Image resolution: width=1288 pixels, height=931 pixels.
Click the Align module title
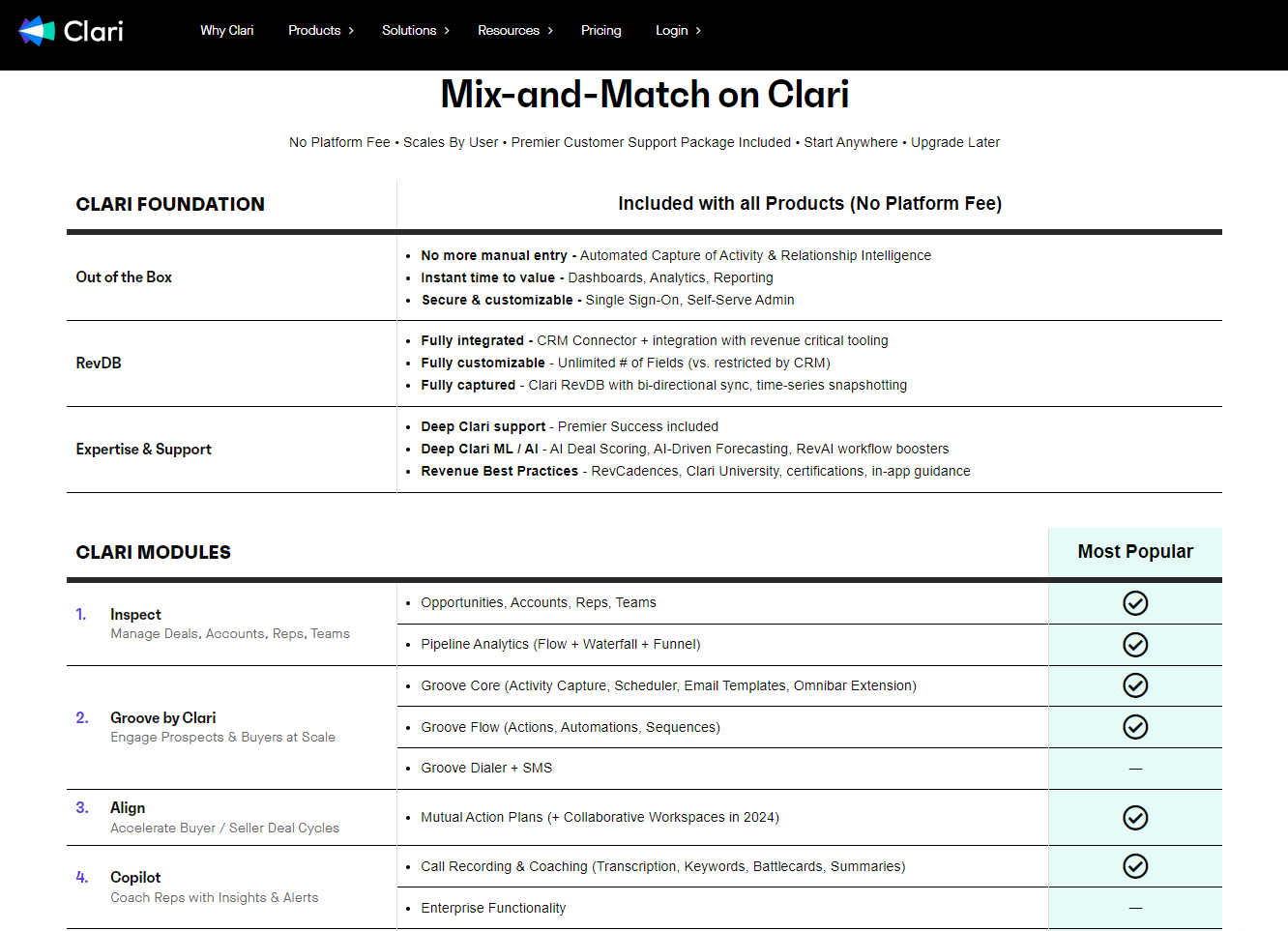click(128, 808)
